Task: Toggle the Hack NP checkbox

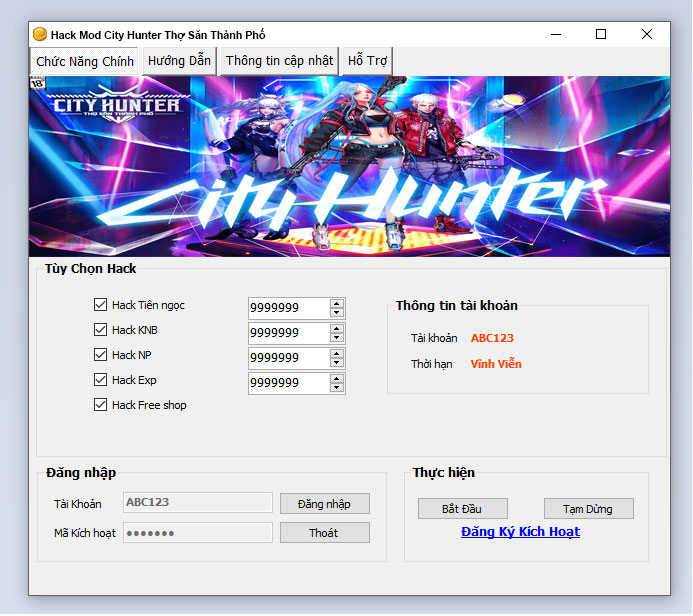Action: [100, 354]
